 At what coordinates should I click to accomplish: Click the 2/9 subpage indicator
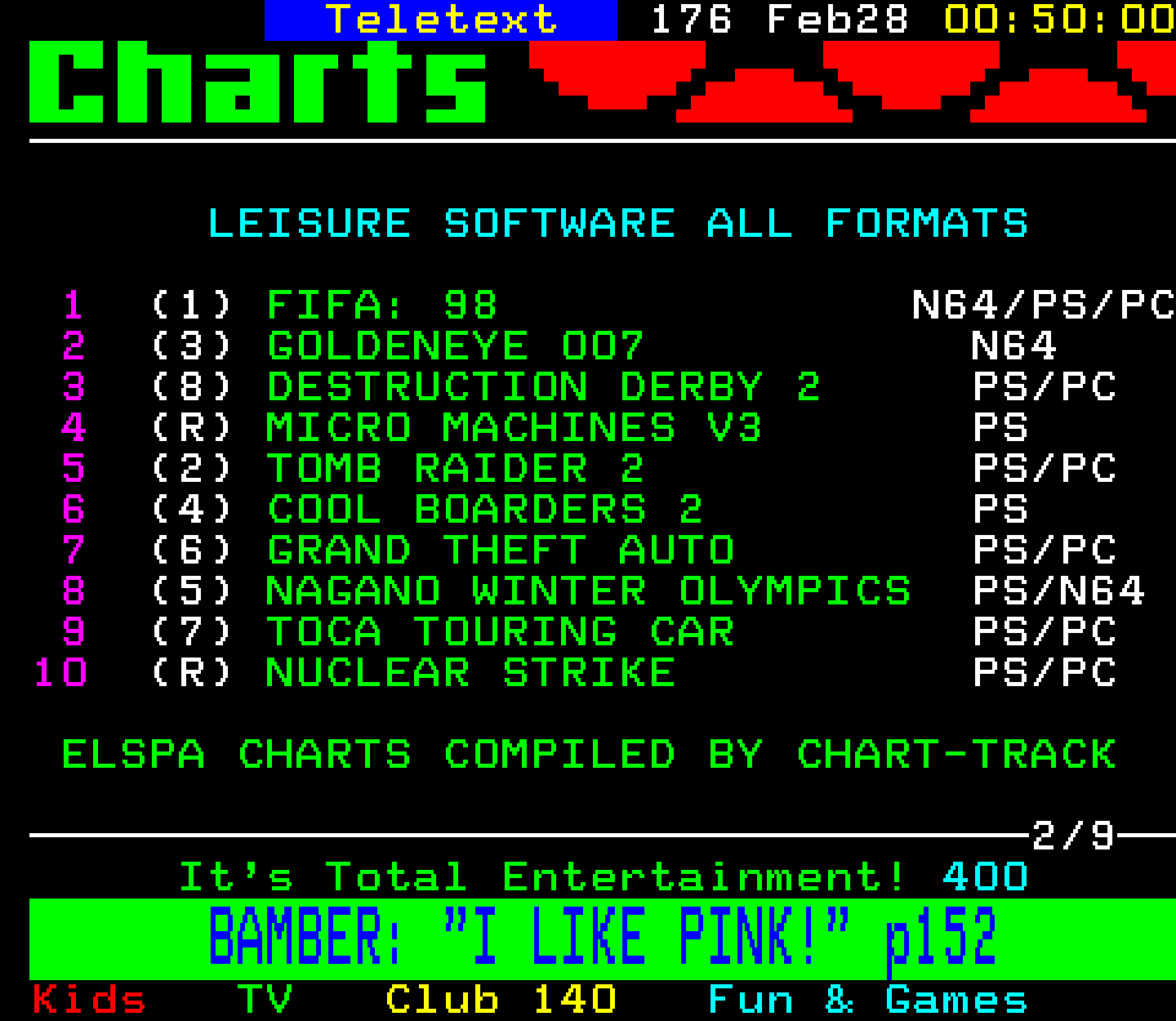[x=1073, y=836]
